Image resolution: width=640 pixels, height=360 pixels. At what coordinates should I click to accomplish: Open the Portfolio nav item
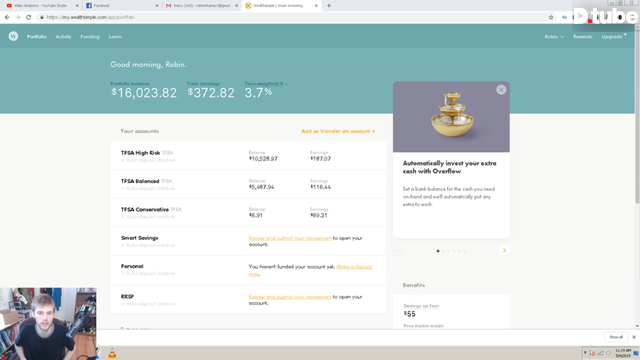pos(37,37)
